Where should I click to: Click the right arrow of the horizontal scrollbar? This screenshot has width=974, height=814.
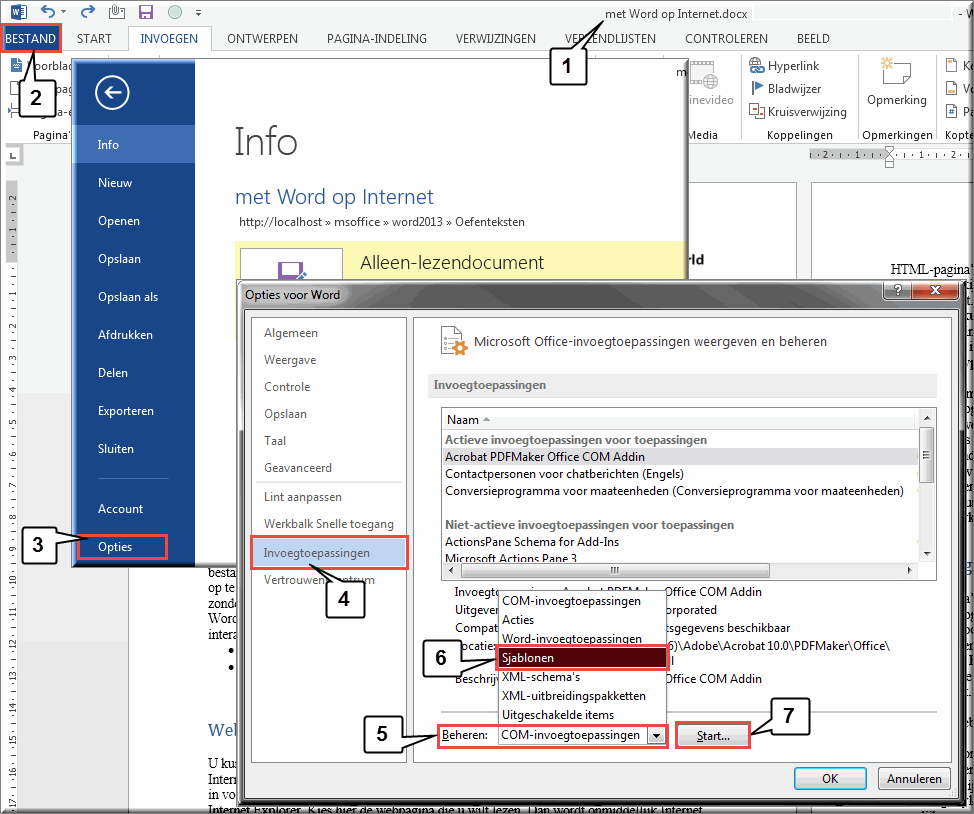pyautogui.click(x=909, y=570)
